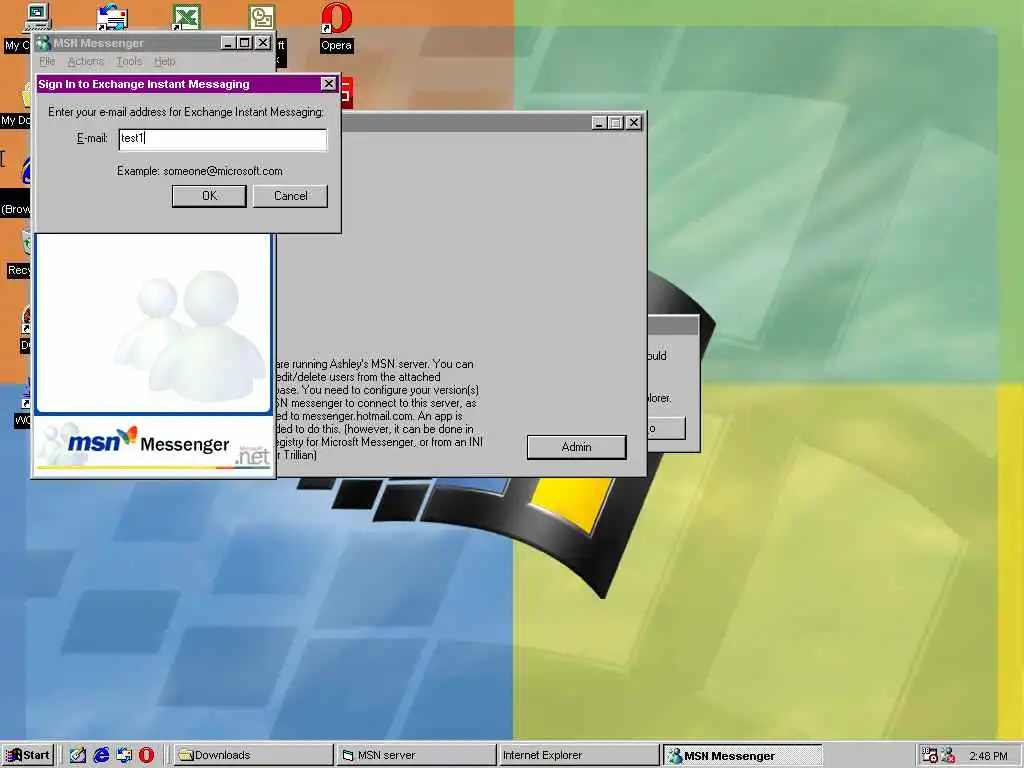Open the Start menu
The height and width of the screenshot is (768, 1024).
click(x=27, y=755)
